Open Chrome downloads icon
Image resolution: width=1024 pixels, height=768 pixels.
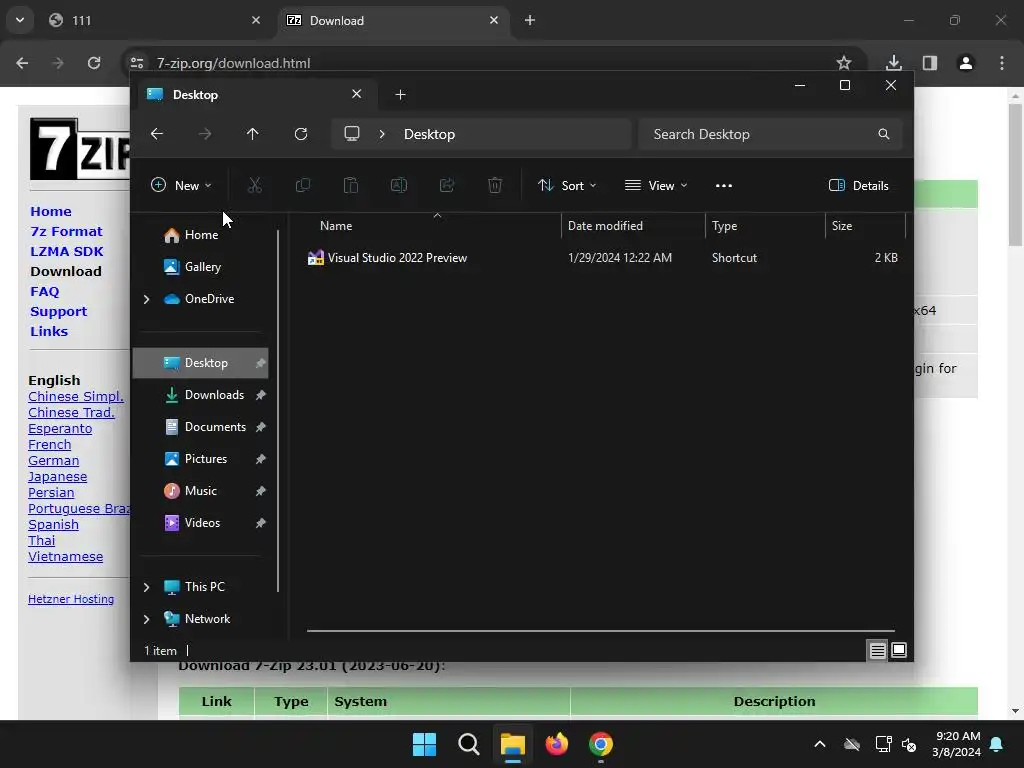[x=893, y=63]
